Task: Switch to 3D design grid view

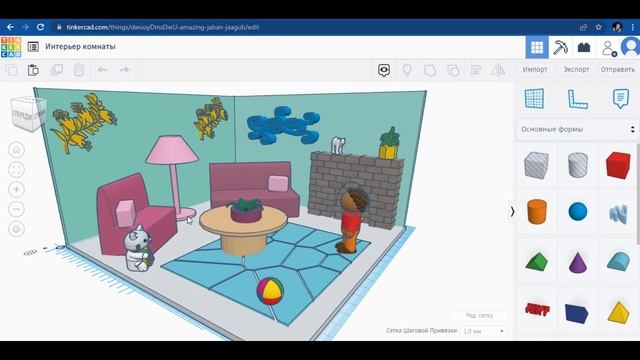Action: point(537,47)
